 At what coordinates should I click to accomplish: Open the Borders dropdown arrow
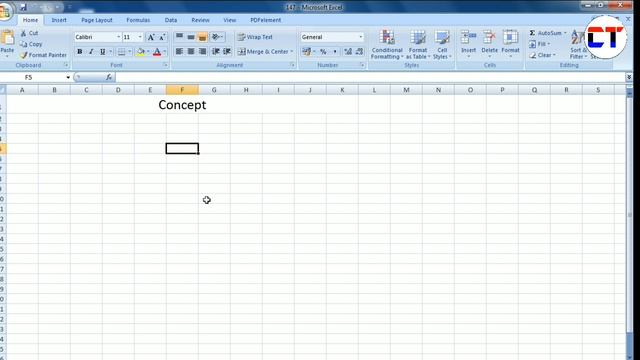click(130, 52)
